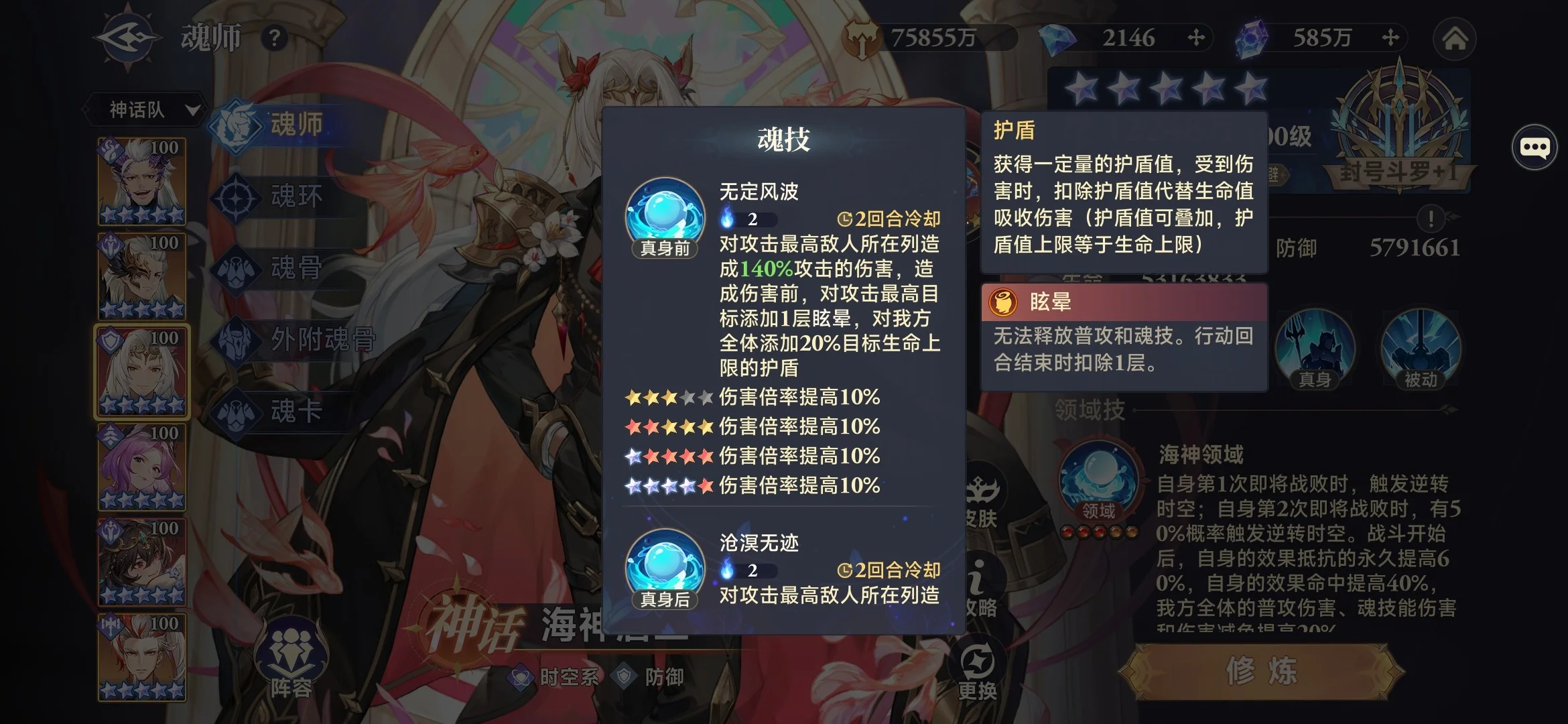
Task: Select the pink-haired character portrait
Action: 142,467
